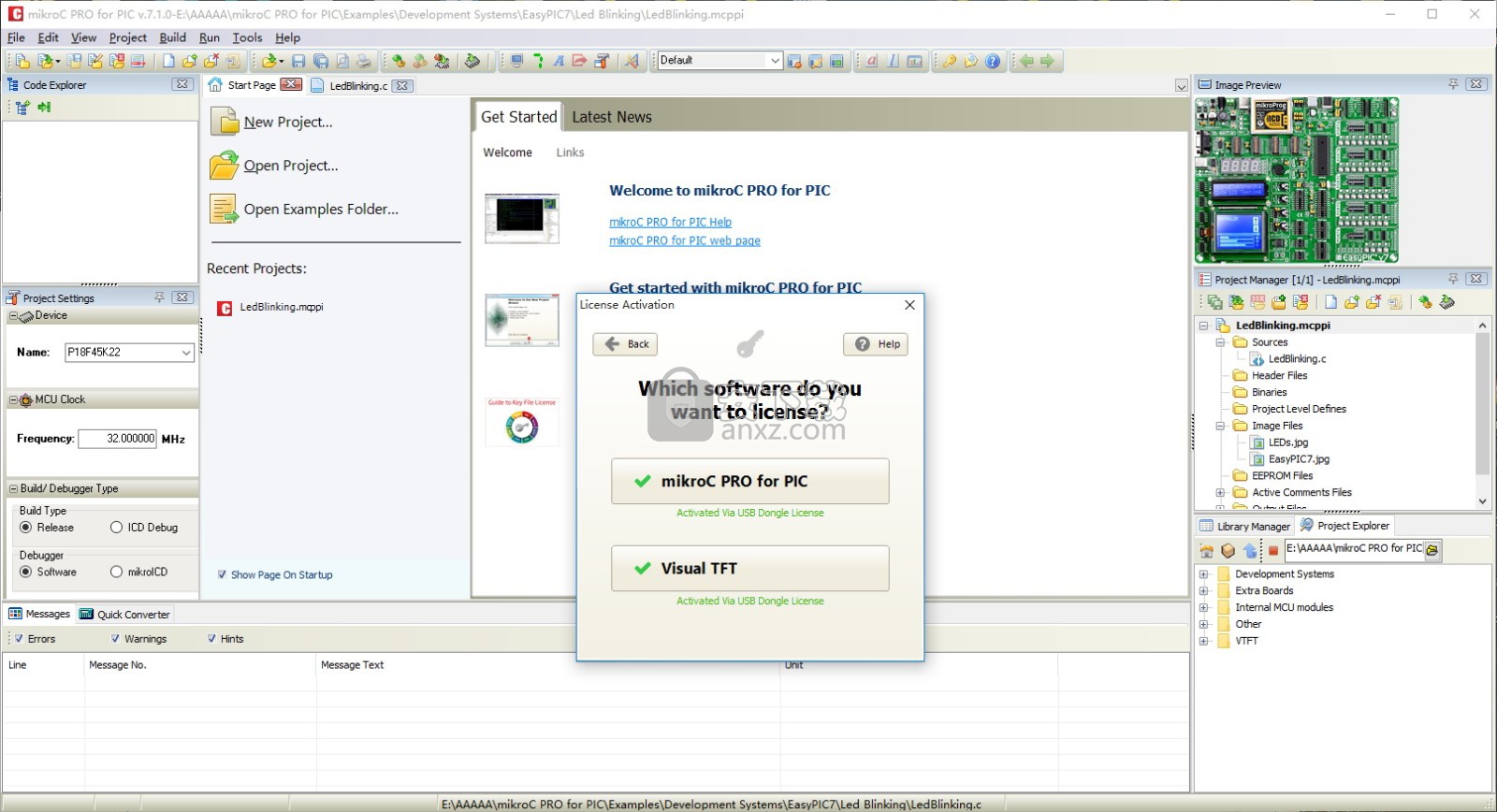Click the golden key license icon

point(949,62)
